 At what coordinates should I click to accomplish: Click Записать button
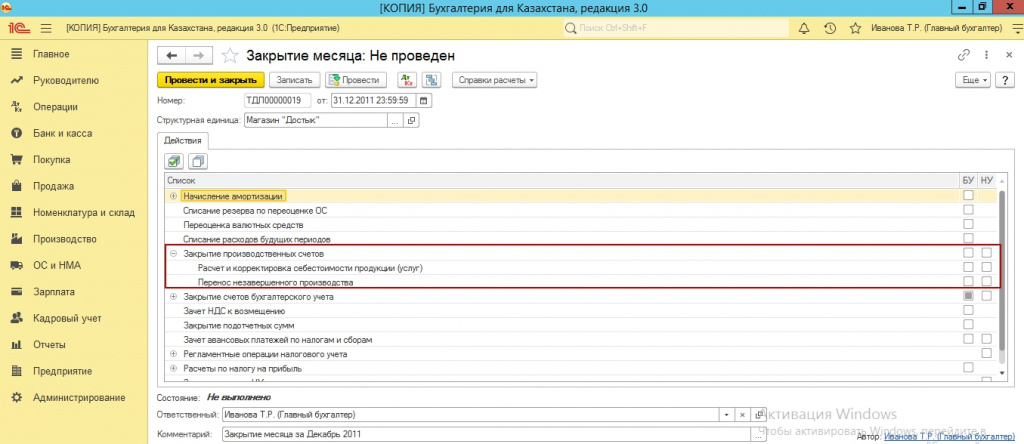pos(295,80)
